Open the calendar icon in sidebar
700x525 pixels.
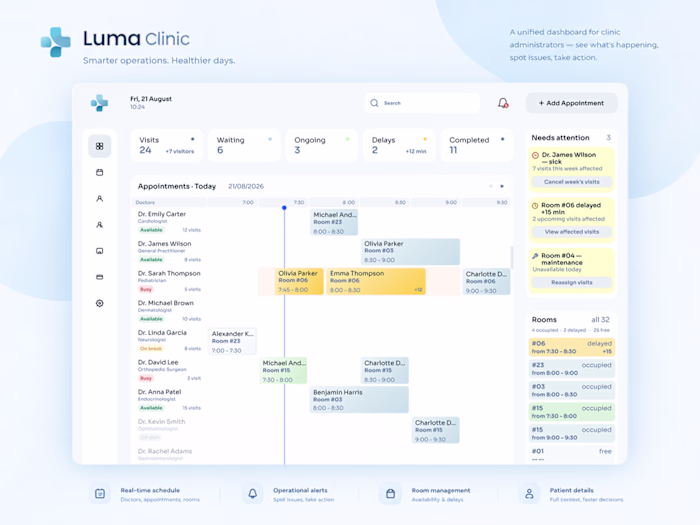100,172
